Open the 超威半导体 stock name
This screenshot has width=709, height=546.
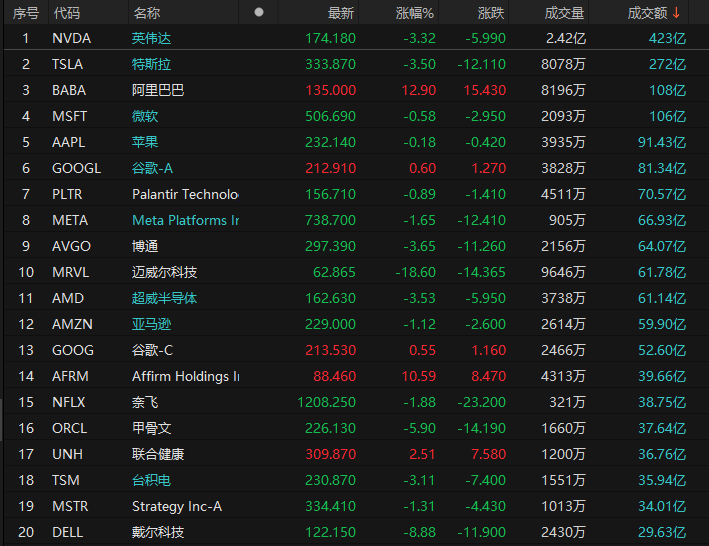[x=164, y=298]
